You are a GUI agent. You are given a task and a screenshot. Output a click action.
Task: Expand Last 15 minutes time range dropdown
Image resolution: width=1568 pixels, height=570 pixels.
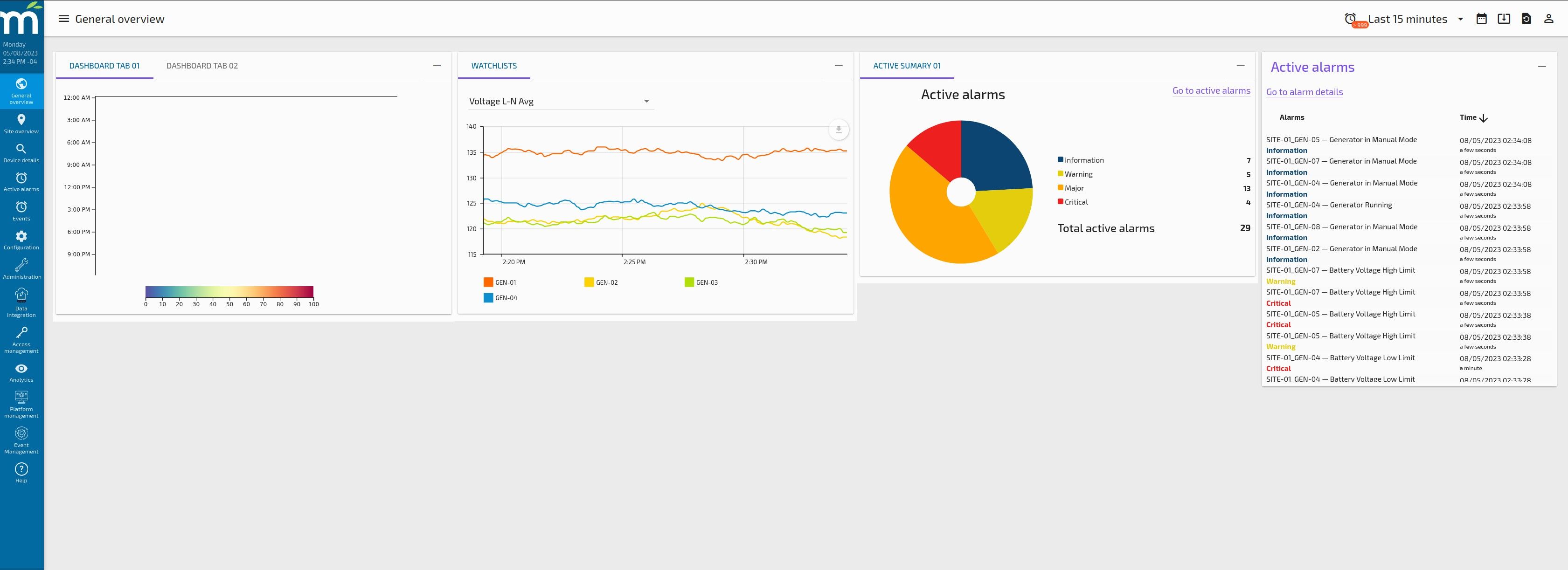(x=1415, y=19)
